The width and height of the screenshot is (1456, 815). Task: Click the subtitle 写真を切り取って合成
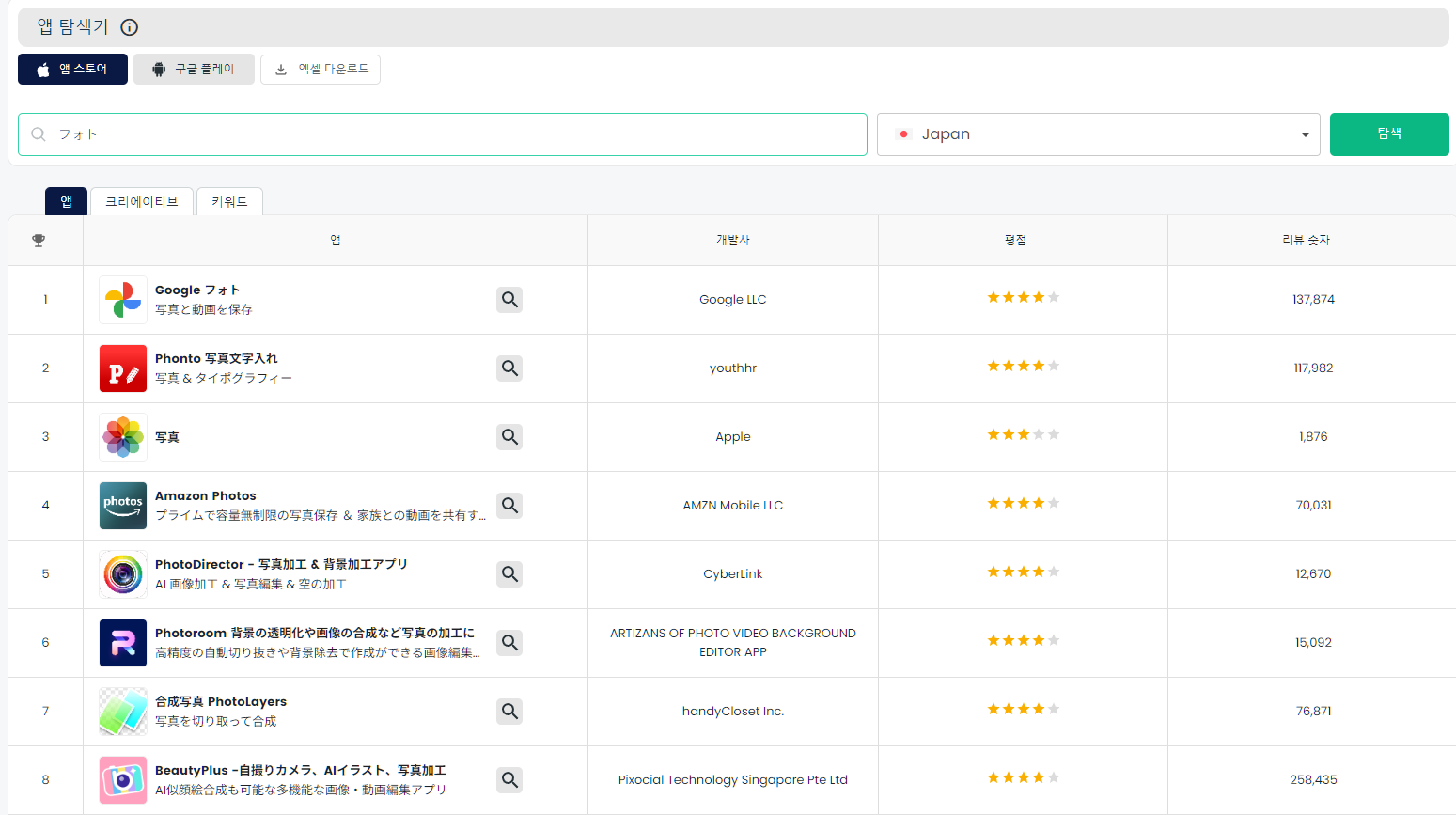216,721
